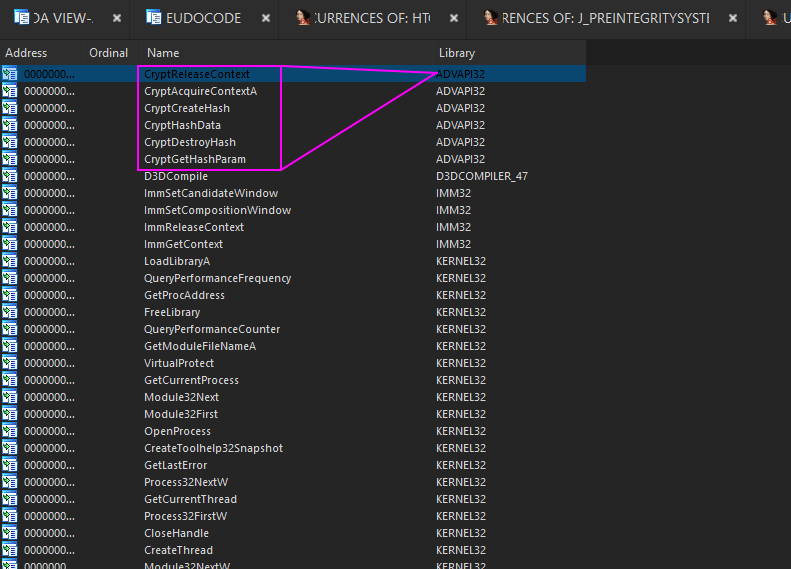Sort imports by the Library column
791x569 pixels.
click(x=457, y=53)
